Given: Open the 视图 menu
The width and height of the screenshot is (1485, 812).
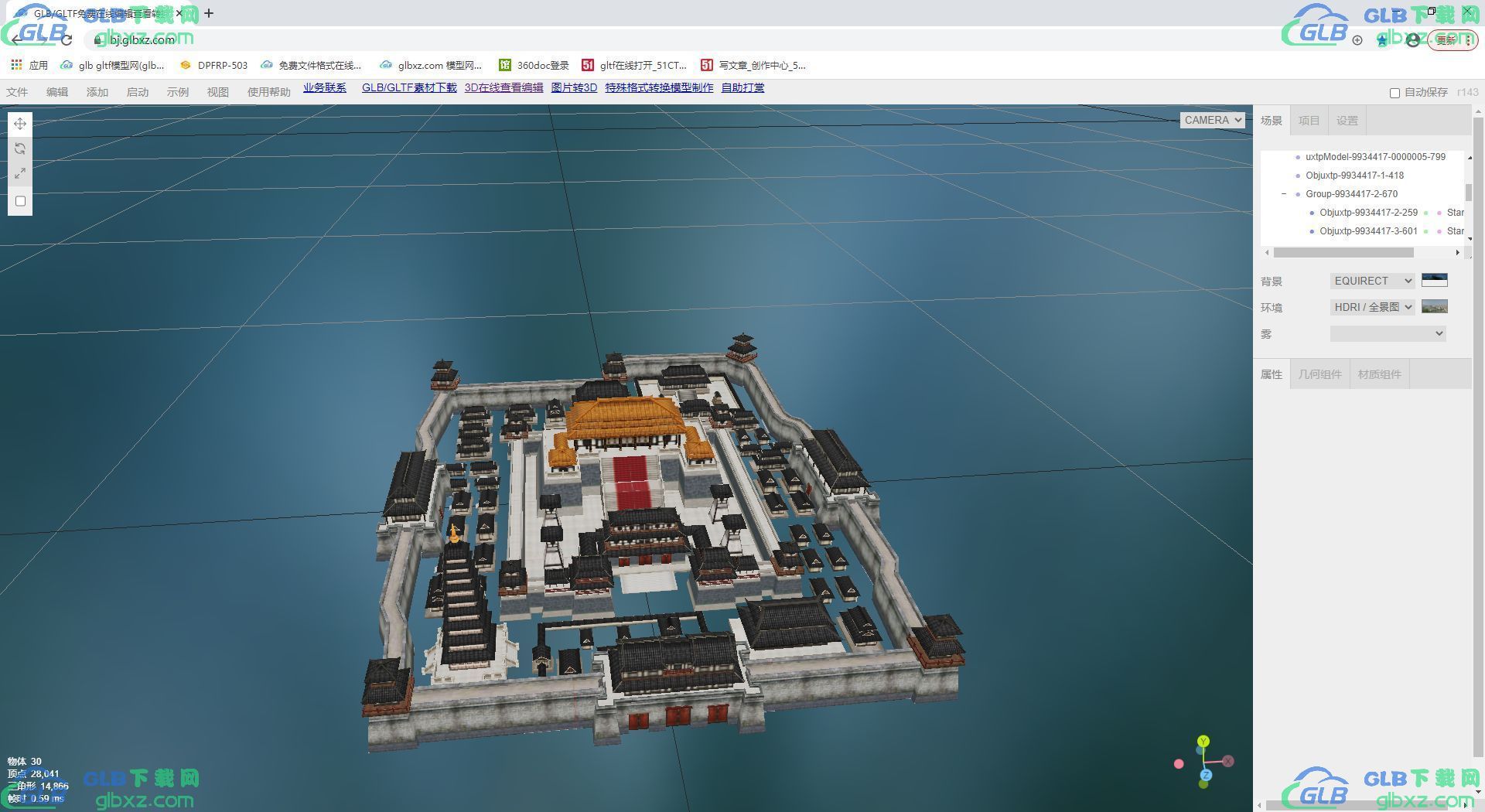Looking at the screenshot, I should pyautogui.click(x=218, y=92).
